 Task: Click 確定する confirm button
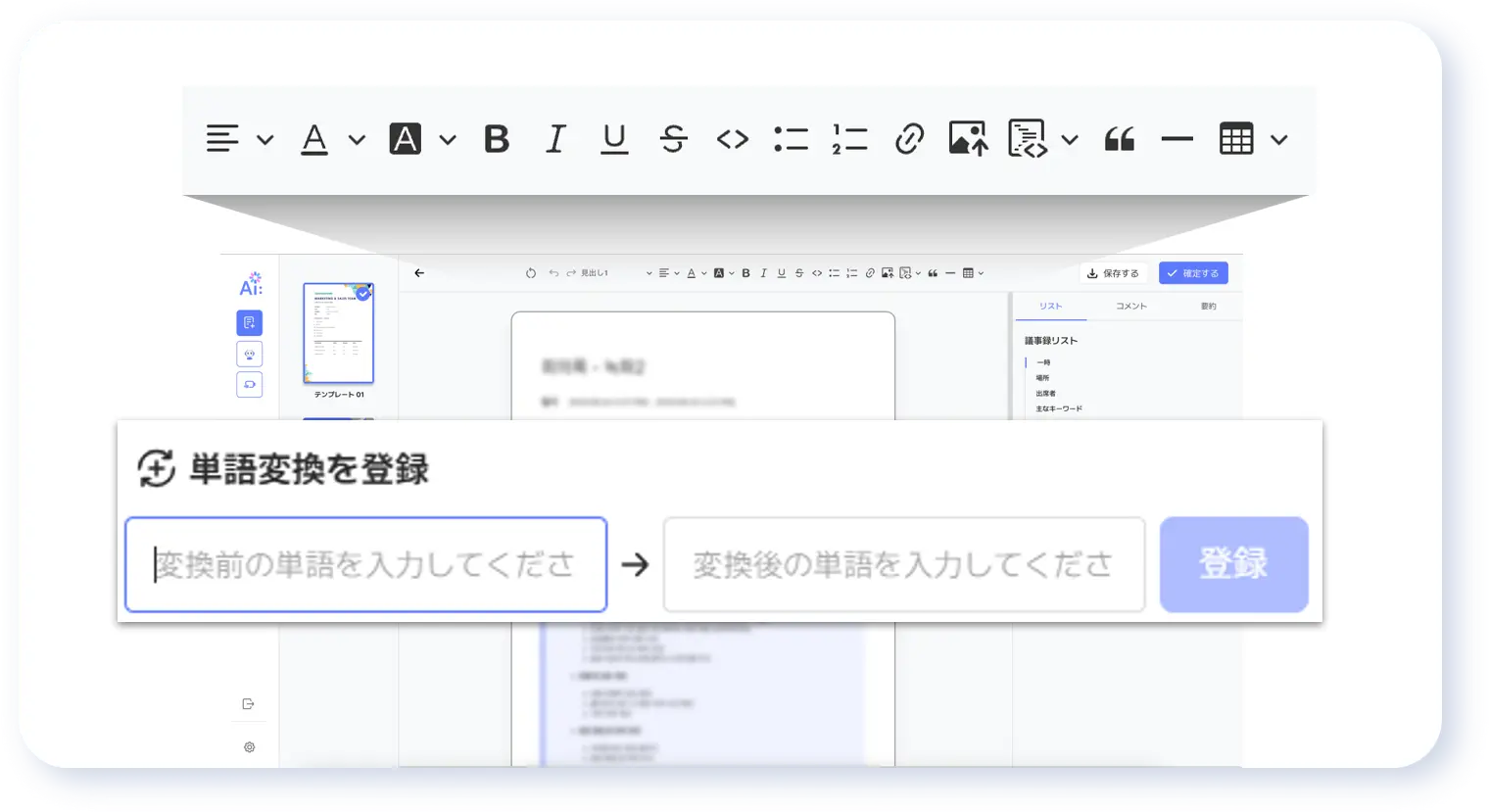[1193, 273]
